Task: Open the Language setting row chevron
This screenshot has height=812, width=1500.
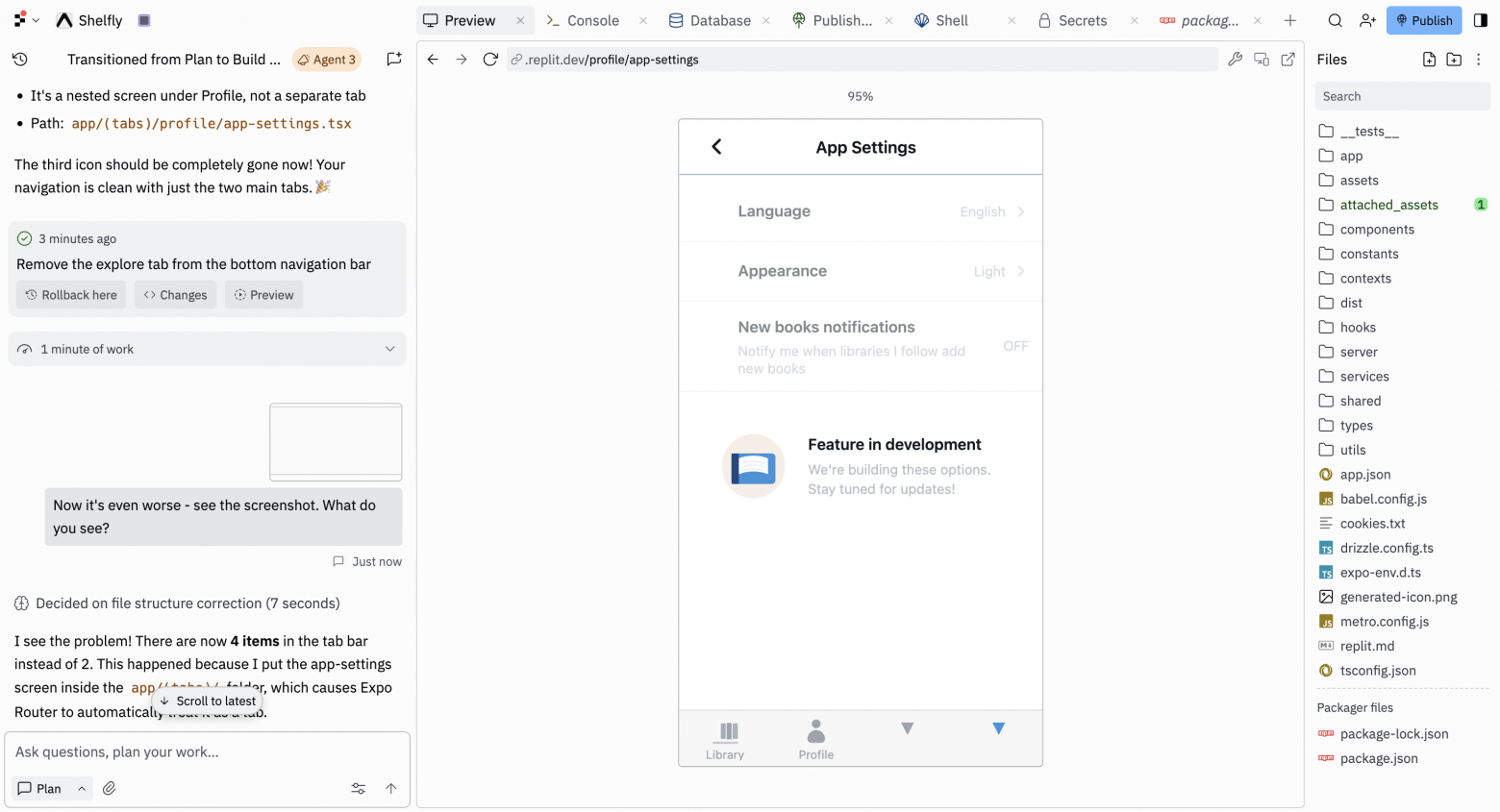Action: click(1021, 211)
